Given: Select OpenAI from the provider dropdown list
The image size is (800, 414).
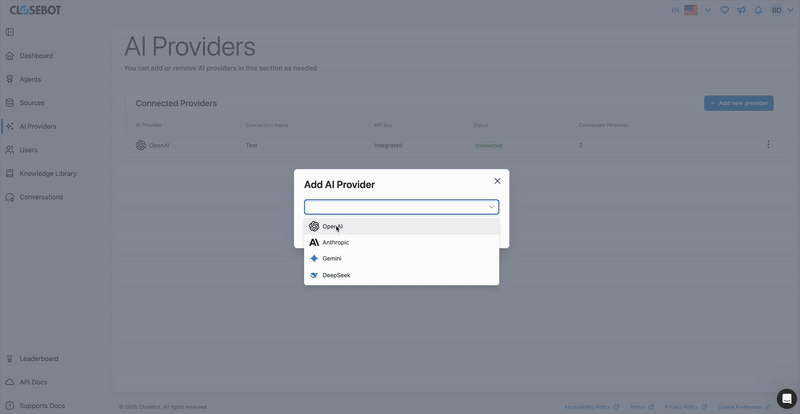Looking at the screenshot, I should tap(402, 227).
